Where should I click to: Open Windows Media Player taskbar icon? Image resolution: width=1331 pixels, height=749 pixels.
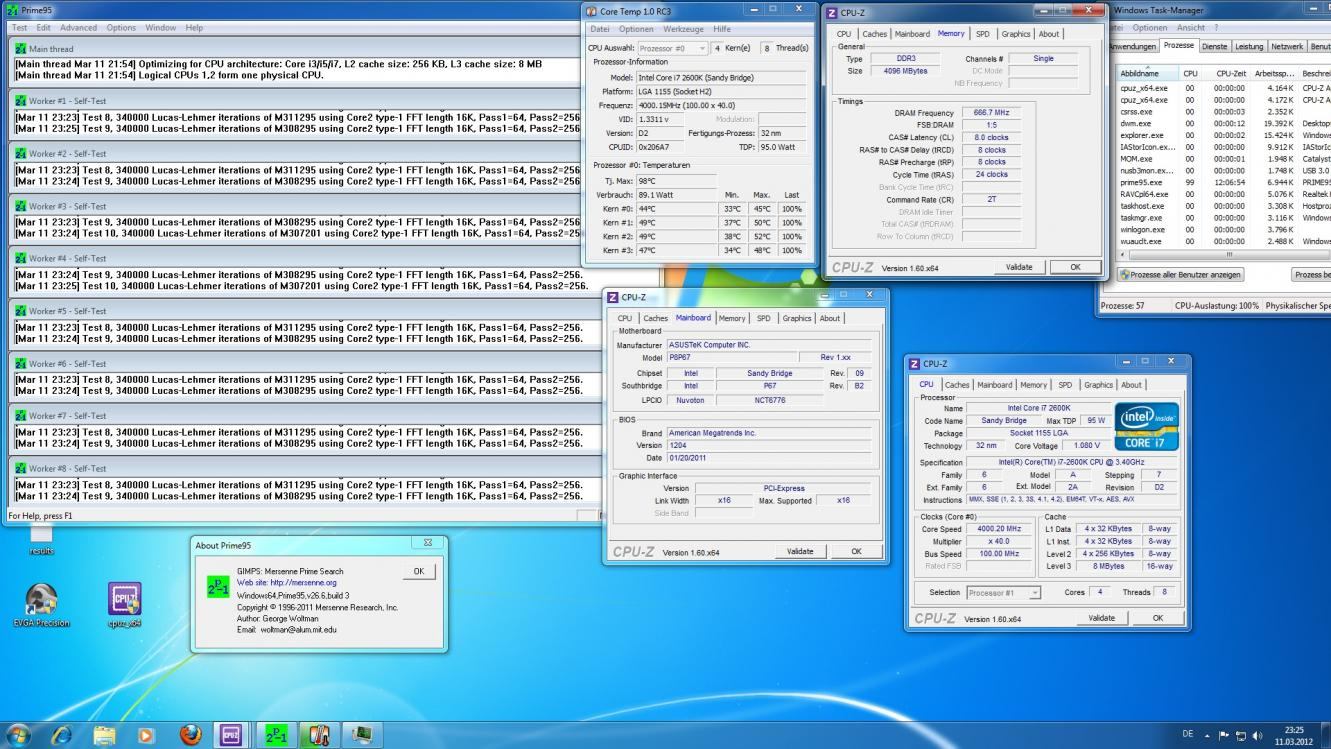tap(146, 735)
